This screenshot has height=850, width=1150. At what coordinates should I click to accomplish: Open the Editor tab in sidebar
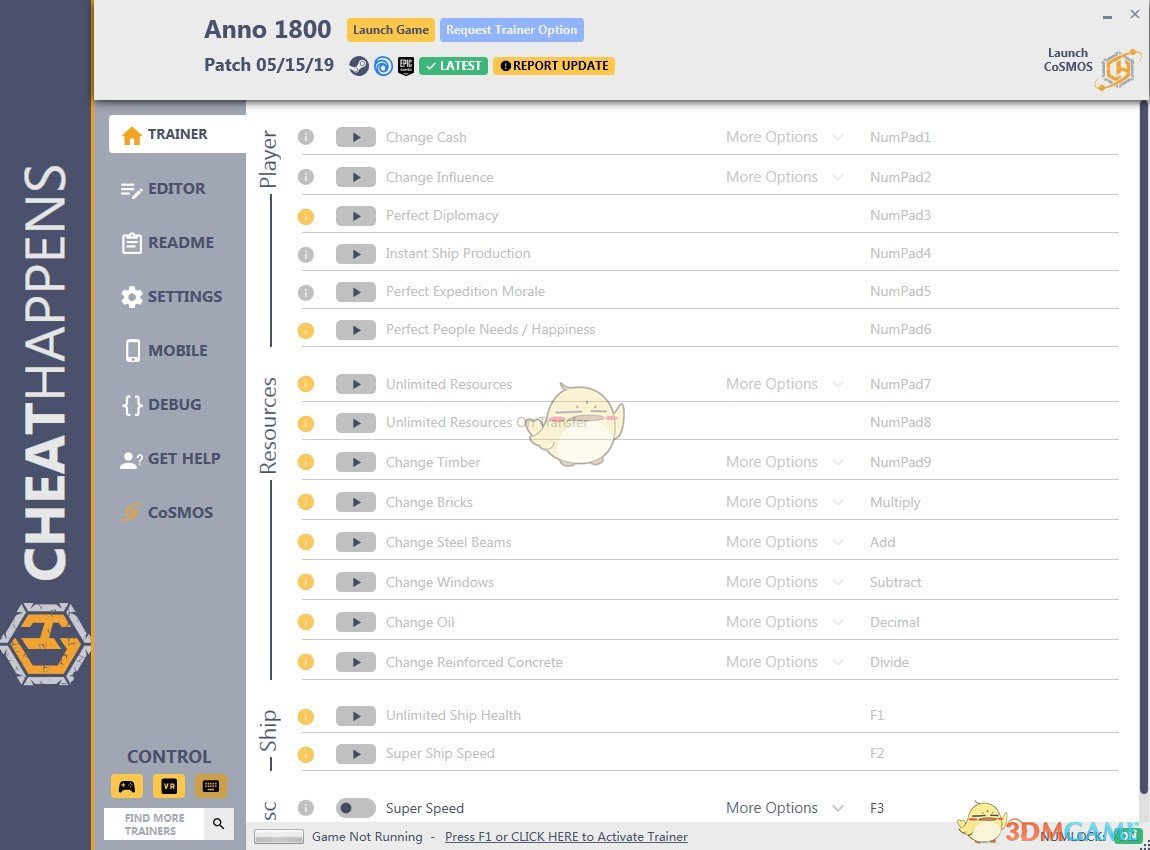click(176, 189)
